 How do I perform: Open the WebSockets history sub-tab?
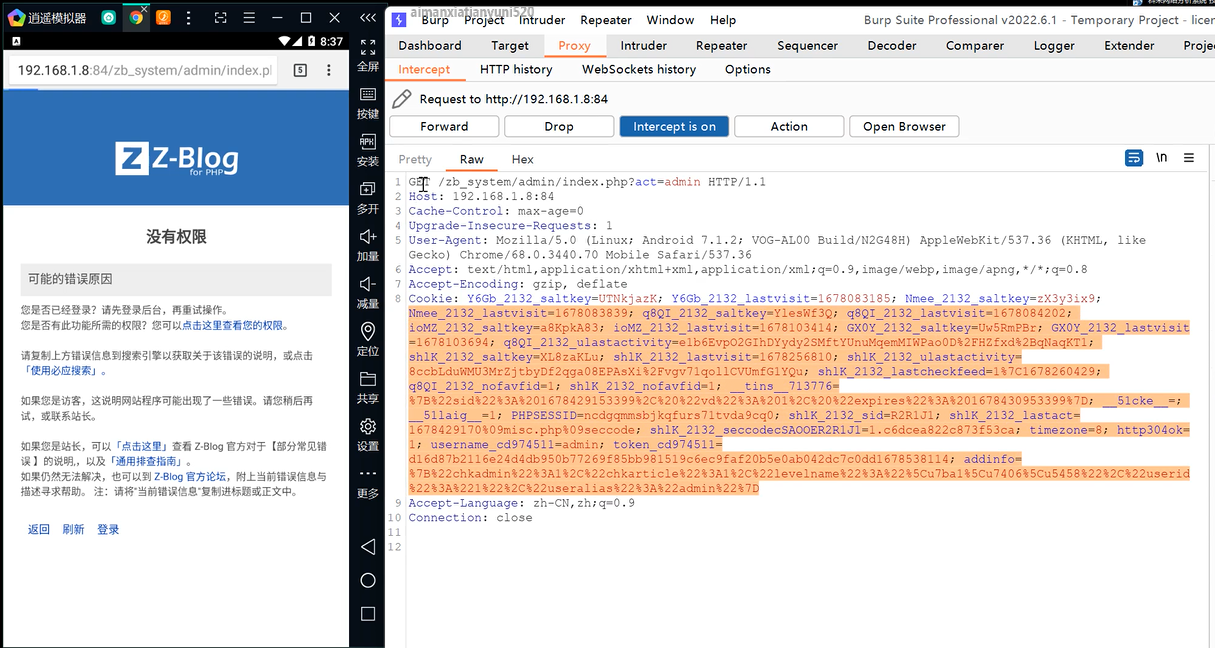[639, 70]
